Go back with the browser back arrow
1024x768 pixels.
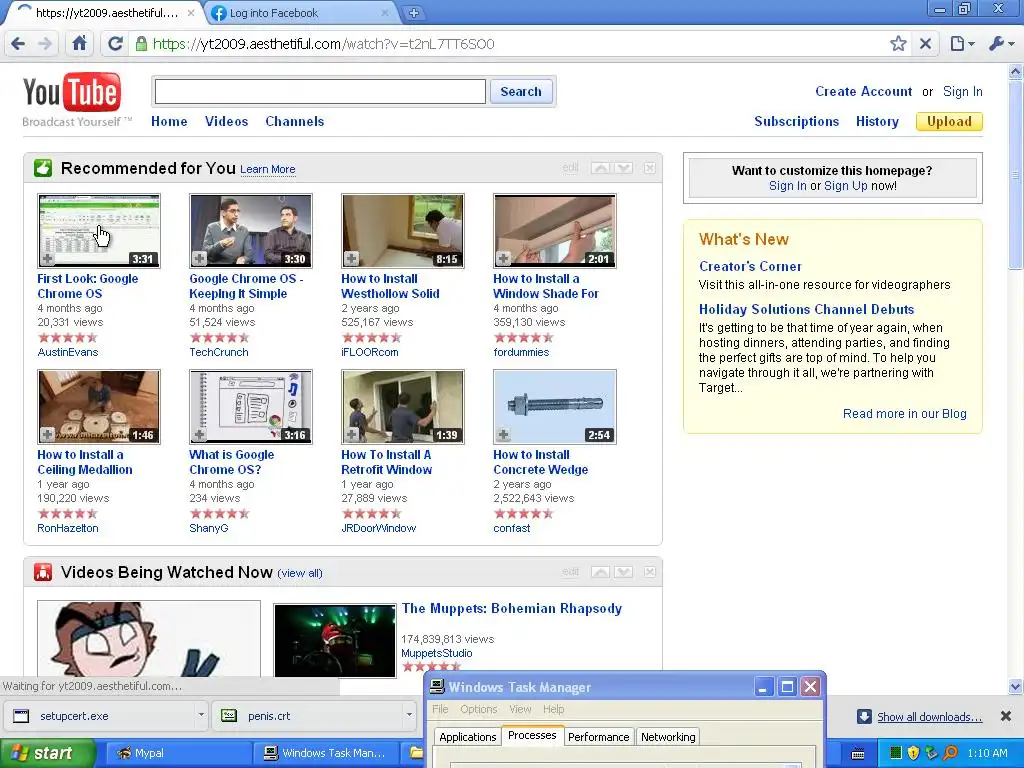pos(18,44)
